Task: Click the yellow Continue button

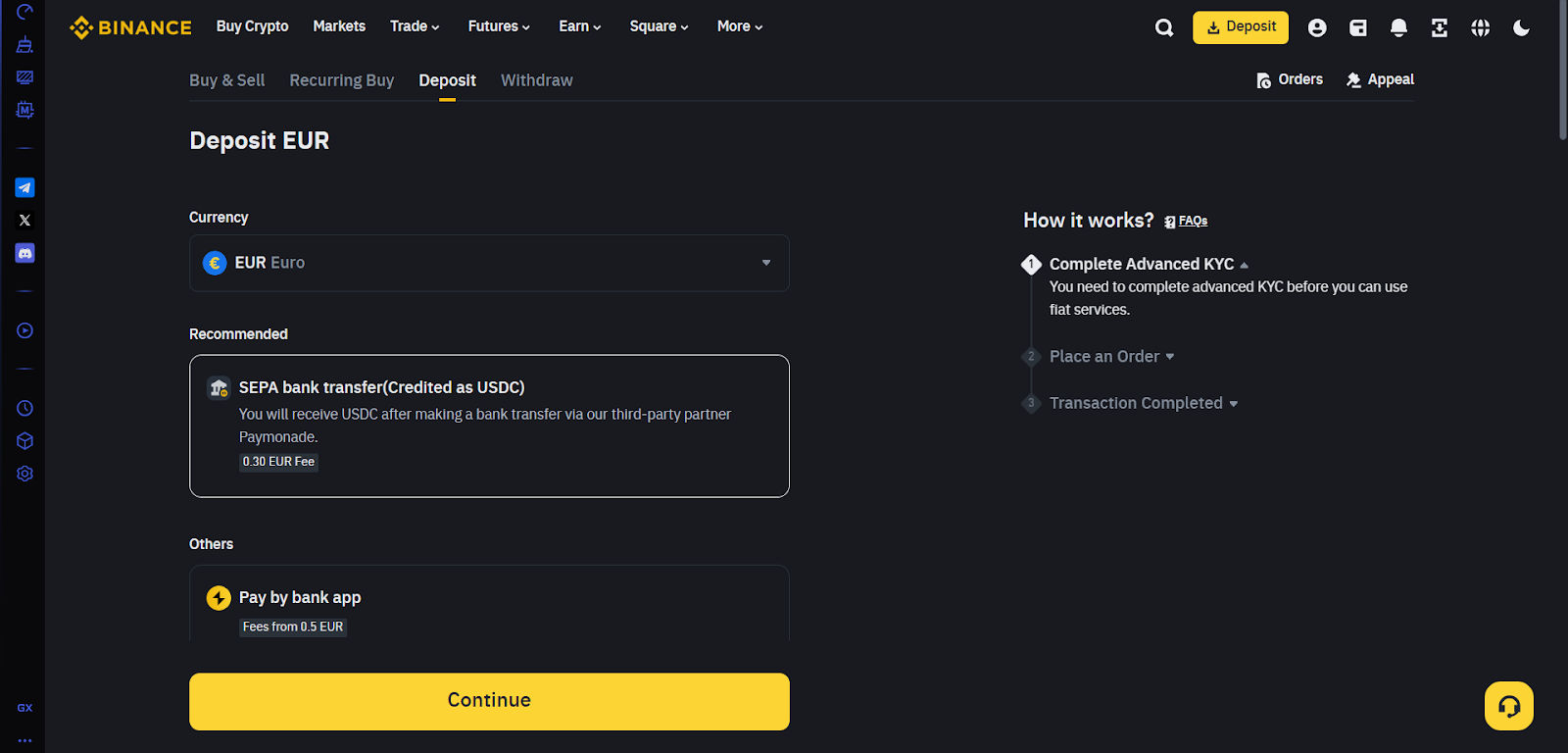Action: tap(489, 701)
